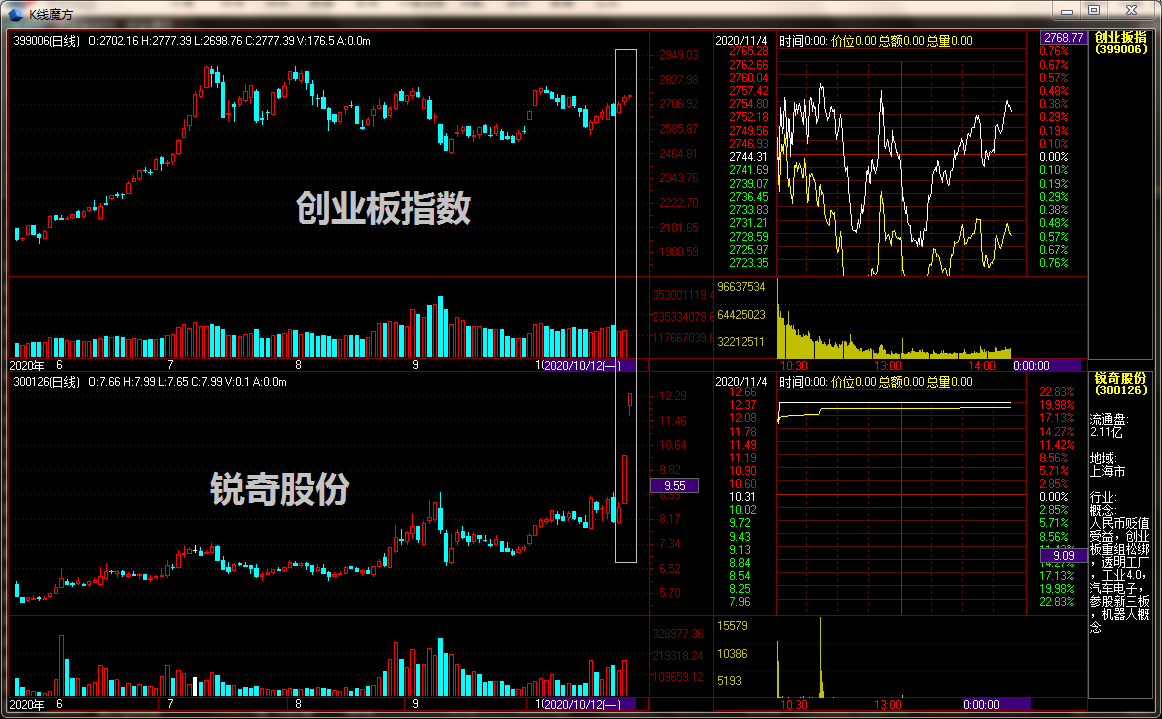Click the 流通盘 2.11亿 info text
1162x719 pixels.
[x=1110, y=426]
